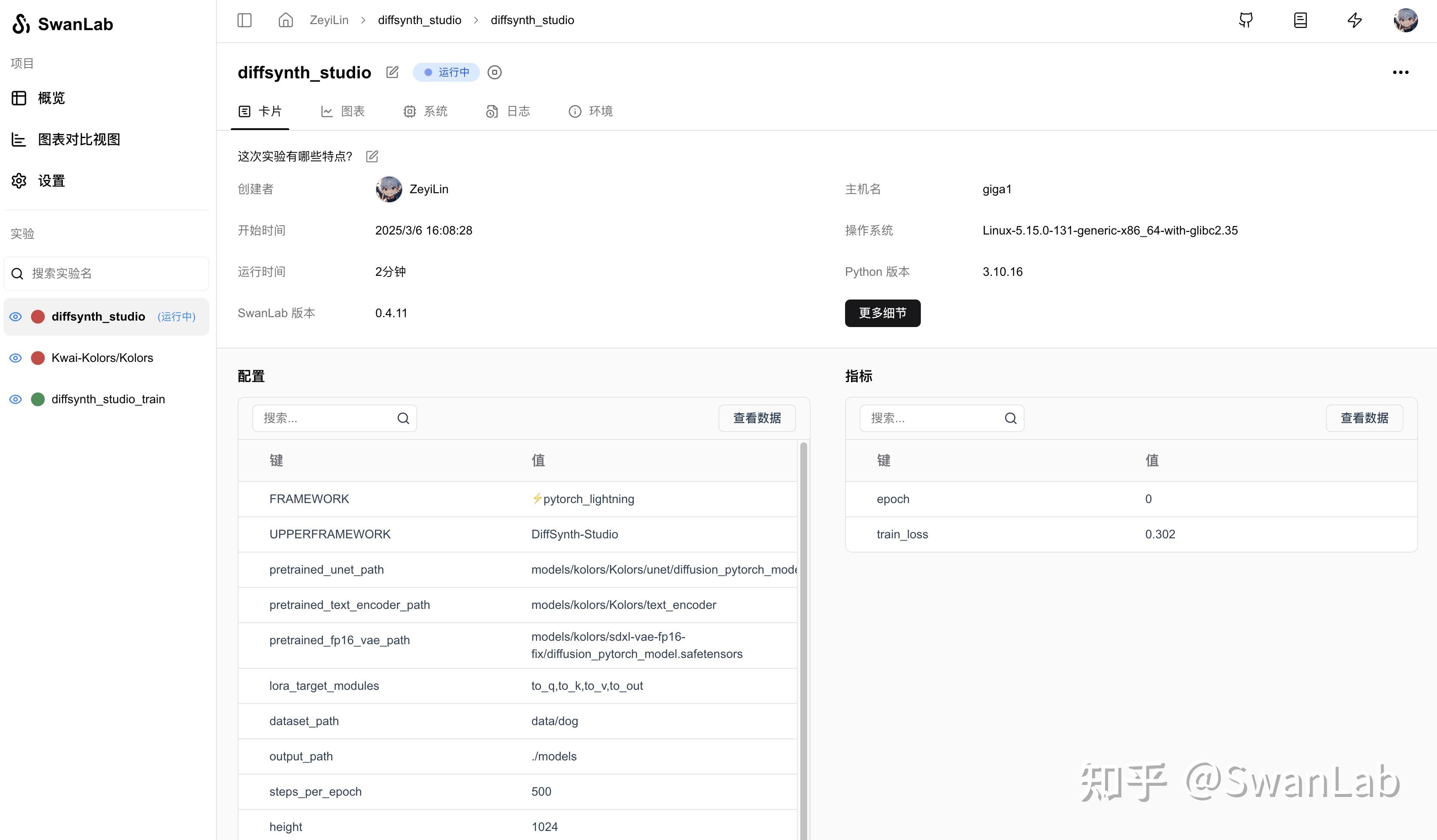Open the SwanLab GitHub repository icon

pyautogui.click(x=1246, y=20)
